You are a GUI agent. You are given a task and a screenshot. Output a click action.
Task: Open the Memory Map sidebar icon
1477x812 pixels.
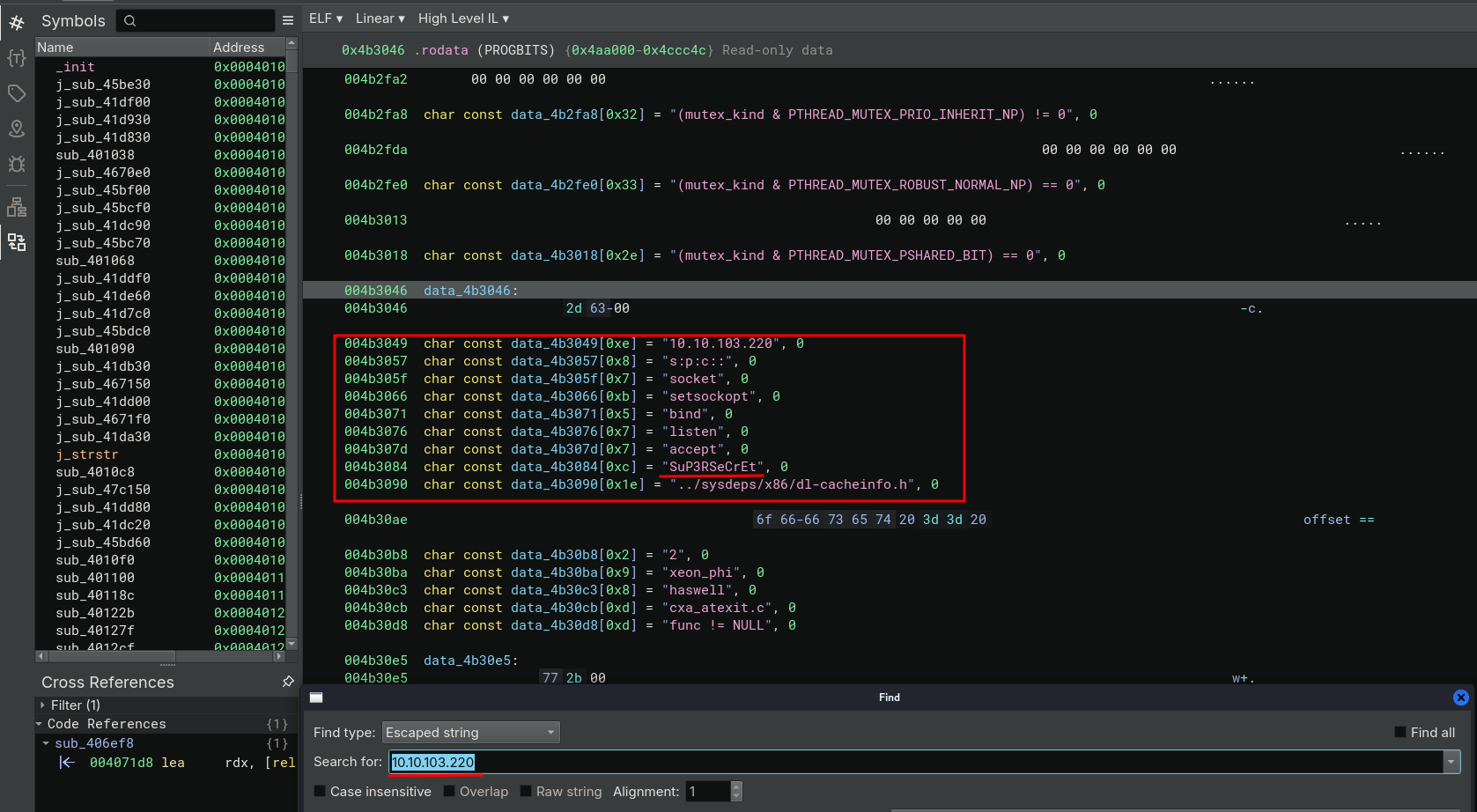[17, 129]
